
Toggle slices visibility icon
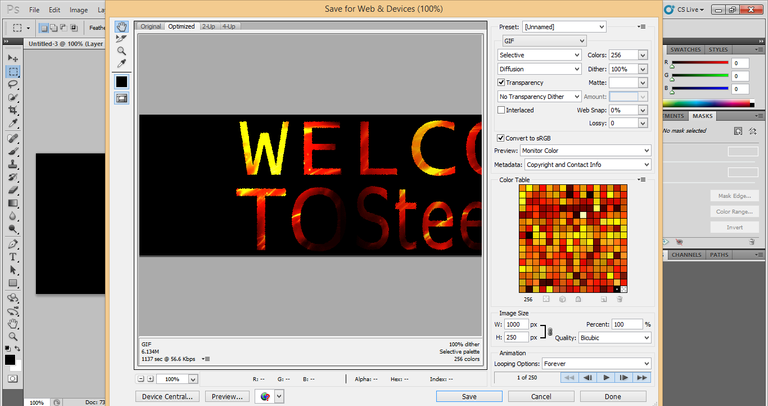pyautogui.click(x=121, y=98)
